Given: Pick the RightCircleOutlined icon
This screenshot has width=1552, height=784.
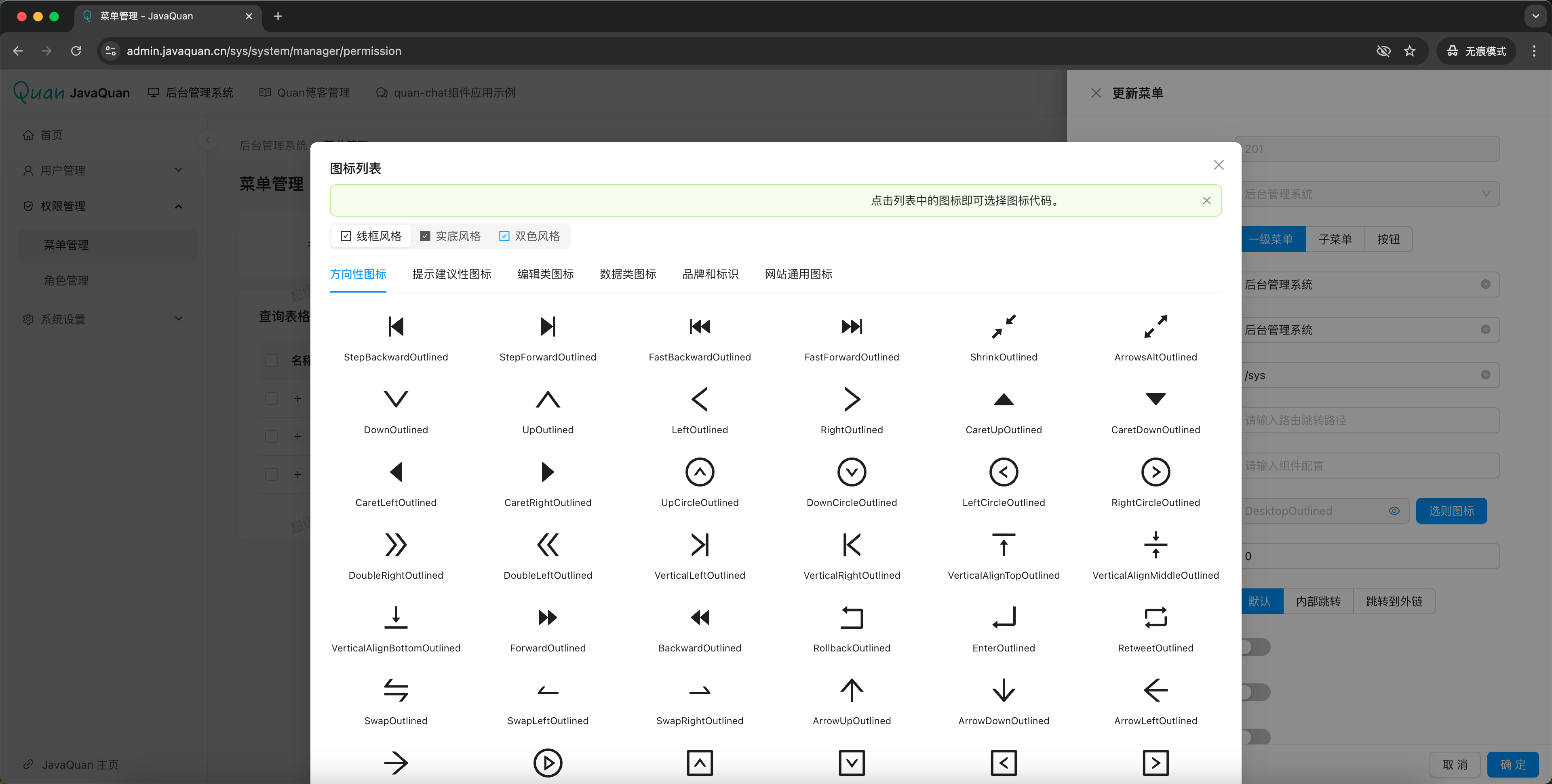Looking at the screenshot, I should point(1156,472).
